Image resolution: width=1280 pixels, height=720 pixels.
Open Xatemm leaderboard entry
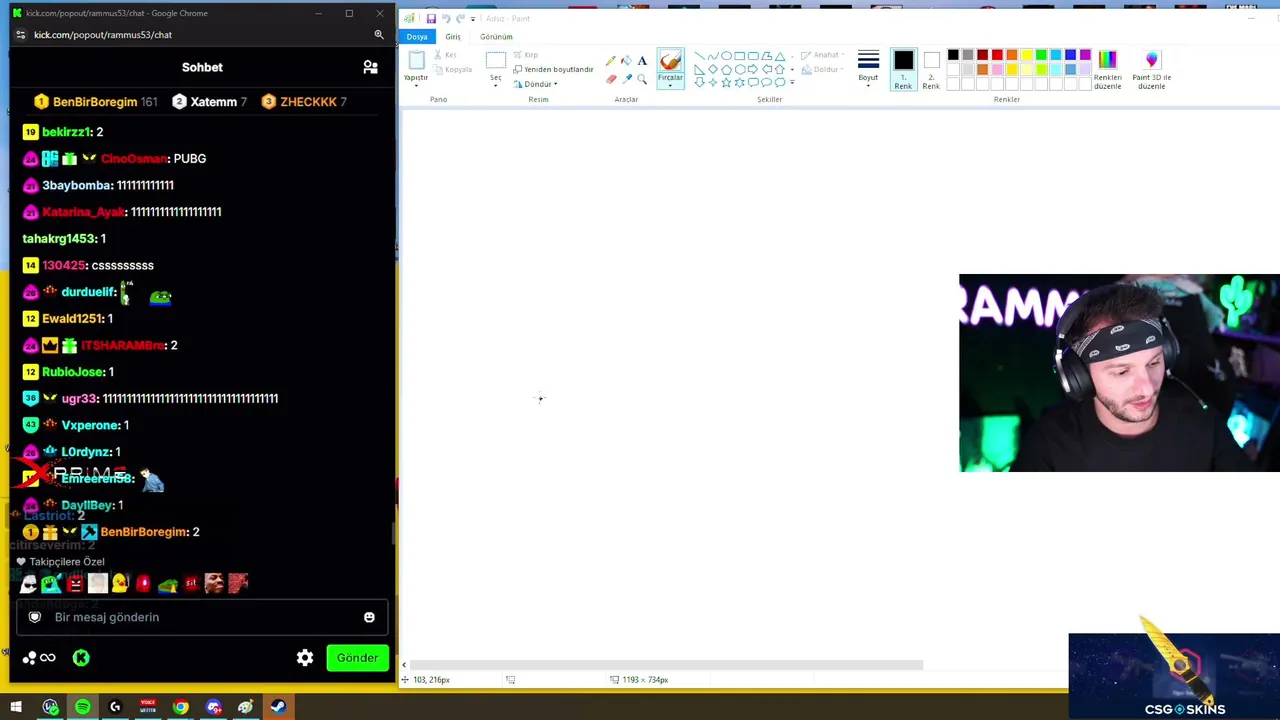point(210,102)
